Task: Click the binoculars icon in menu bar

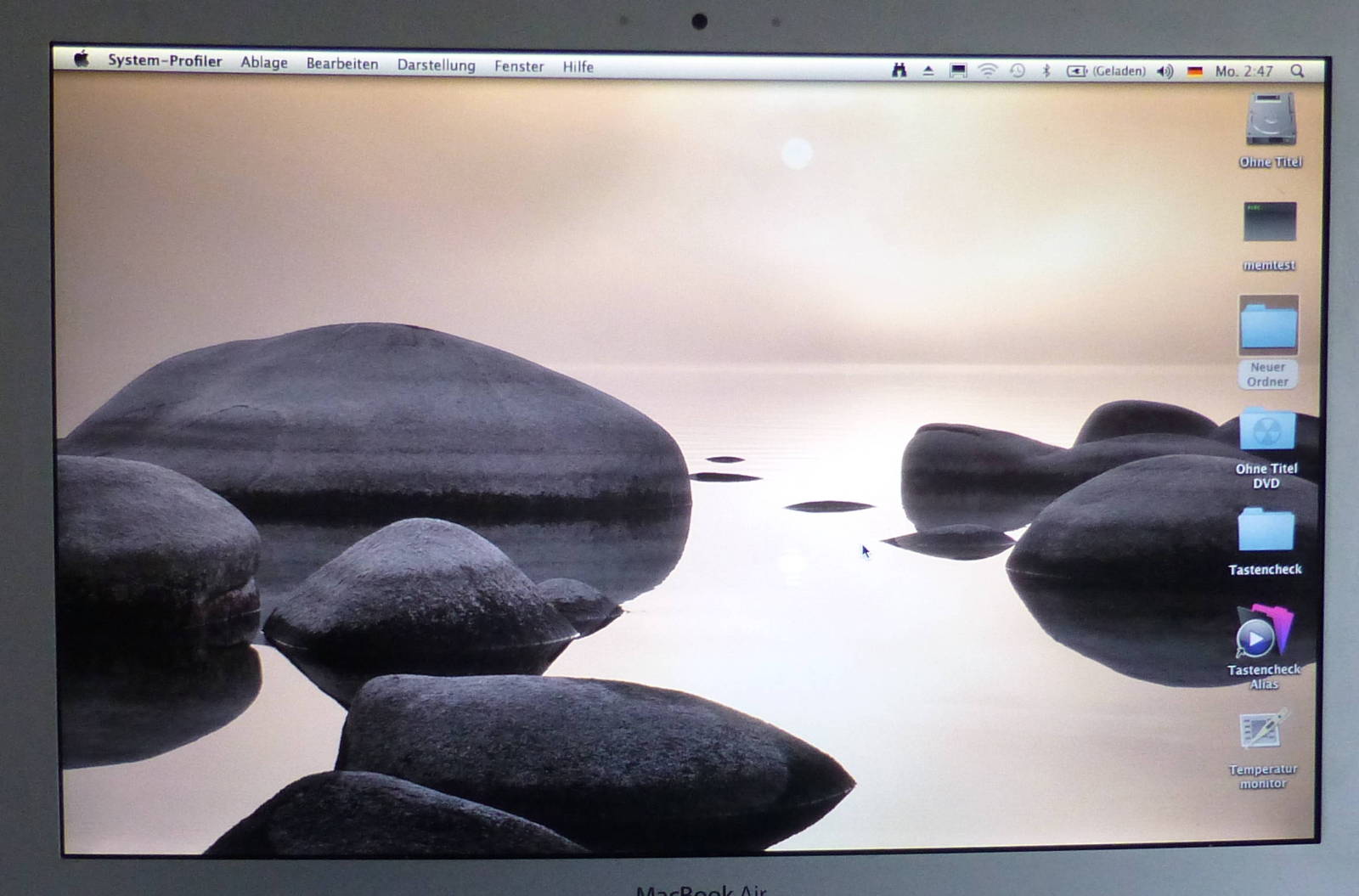Action: tap(899, 70)
